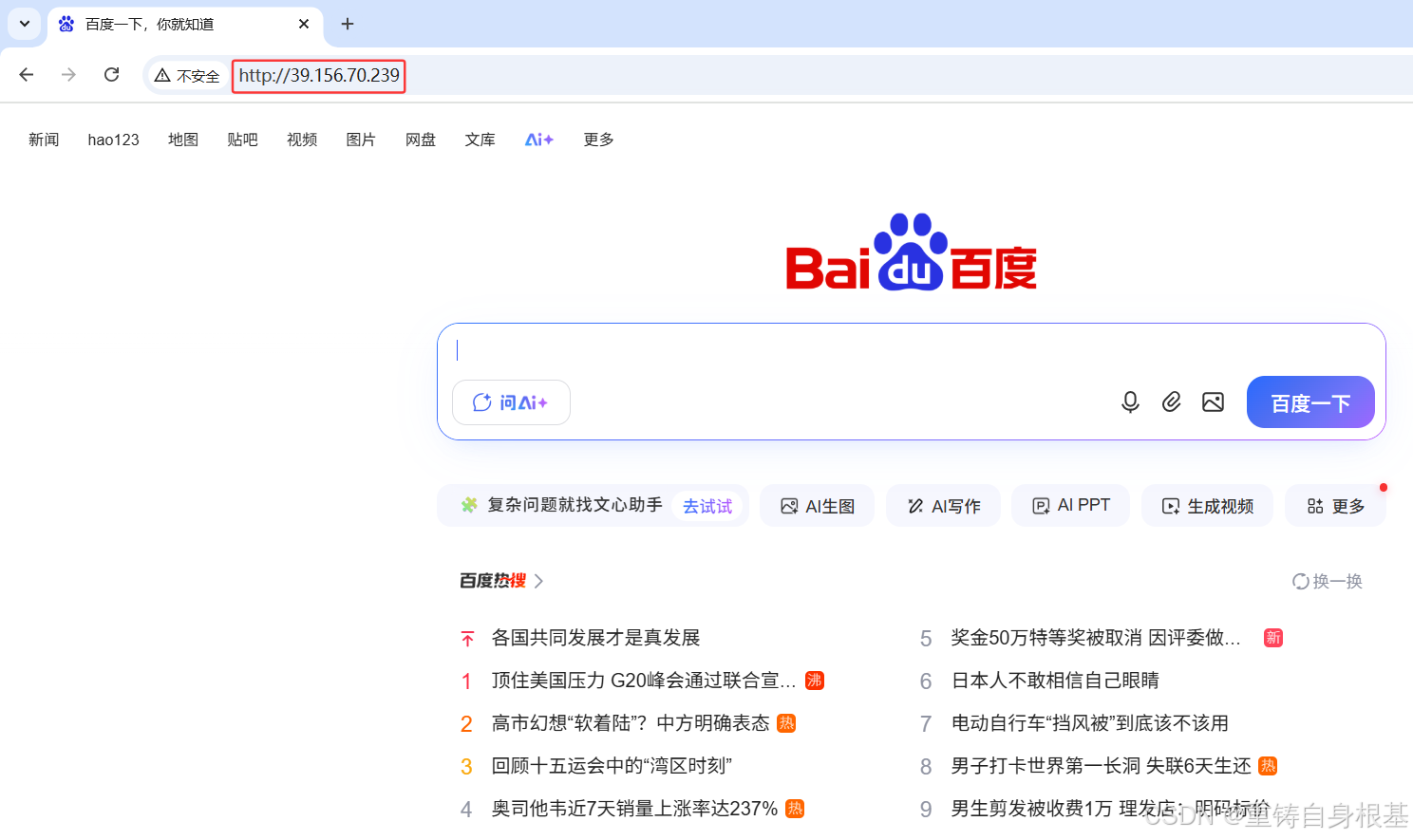Reload the current page
1413x840 pixels.
[111, 74]
